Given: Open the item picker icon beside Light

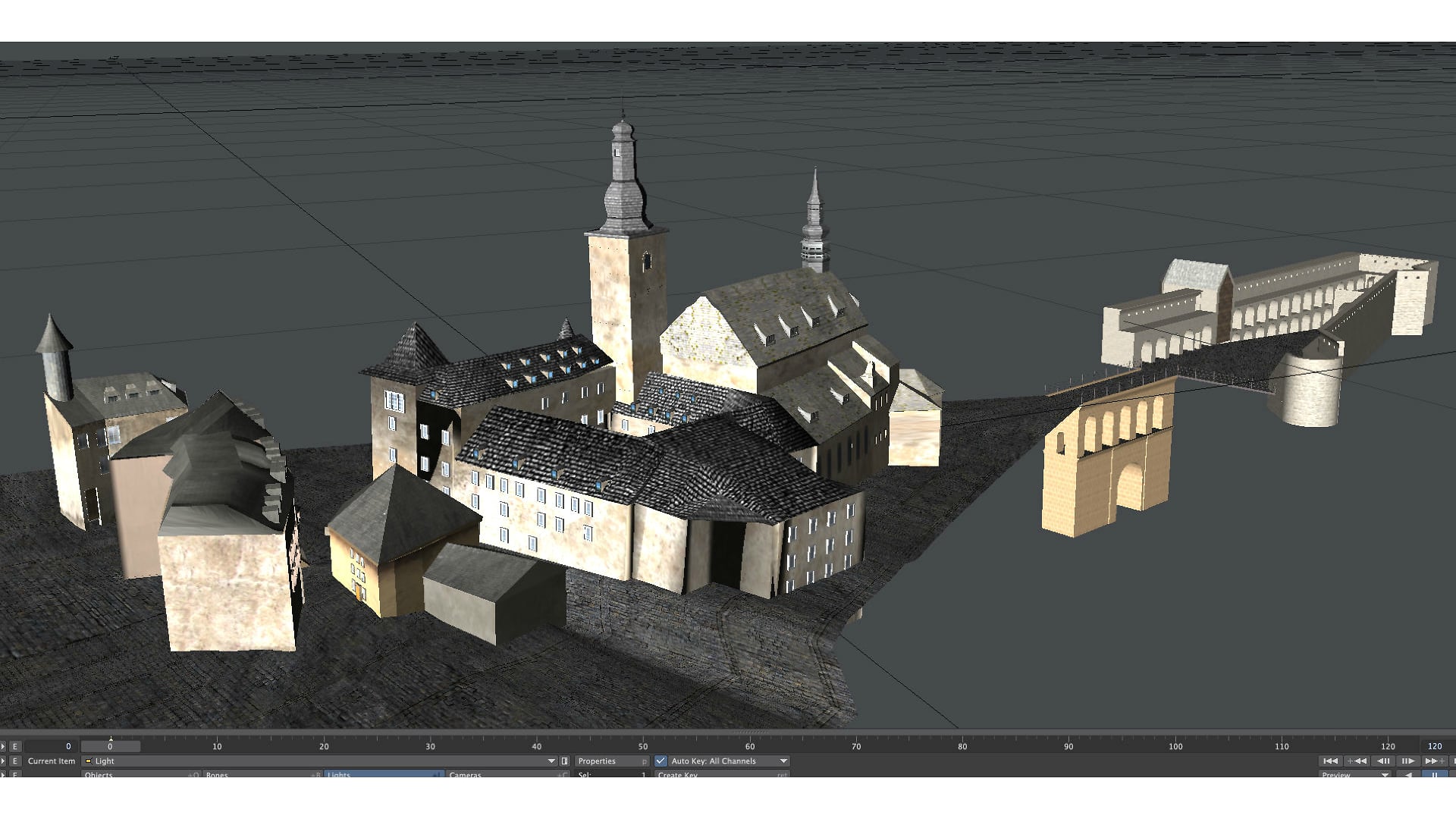Looking at the screenshot, I should click(564, 761).
